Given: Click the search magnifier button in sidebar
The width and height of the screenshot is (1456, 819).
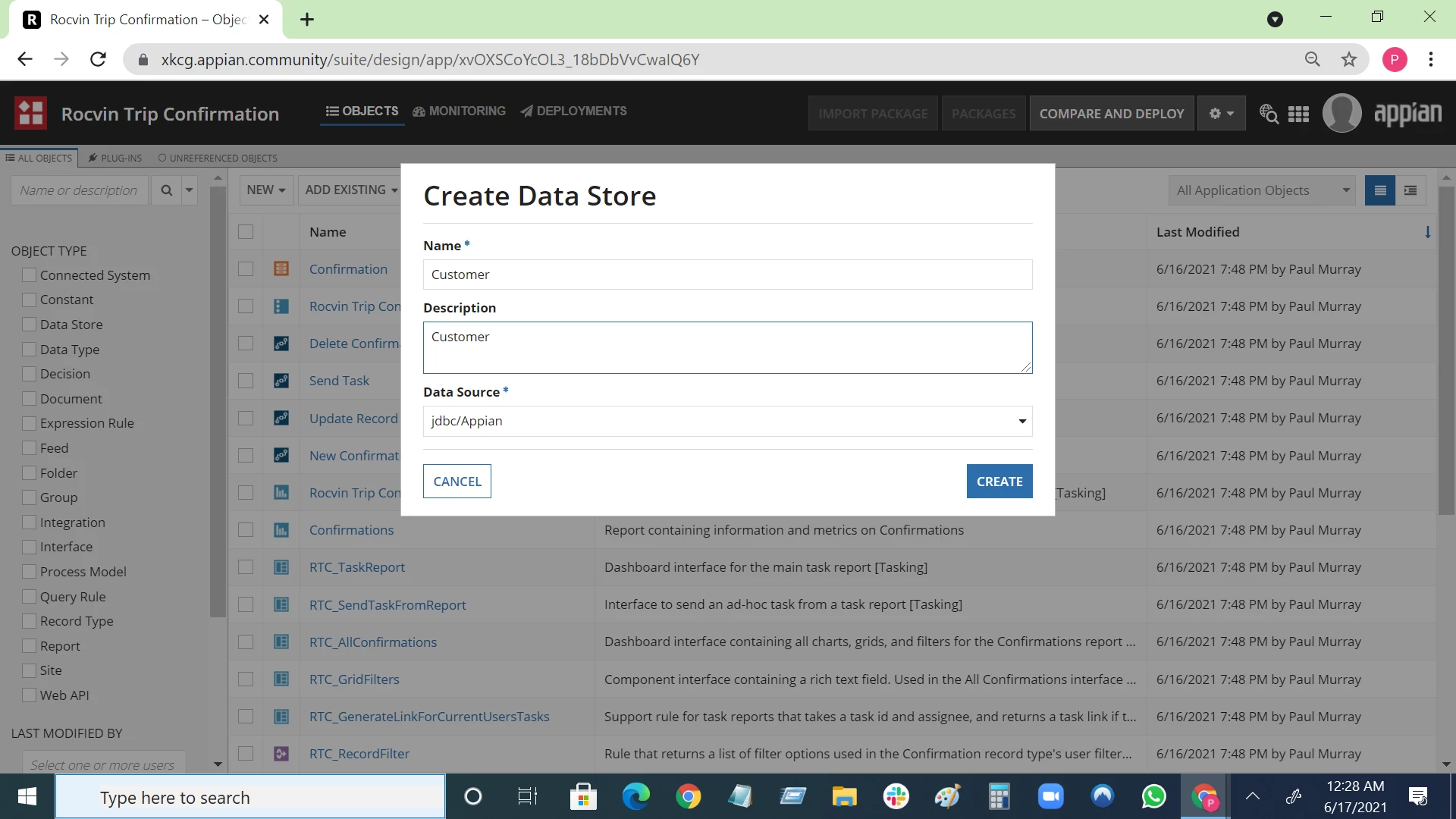Looking at the screenshot, I should click(166, 190).
